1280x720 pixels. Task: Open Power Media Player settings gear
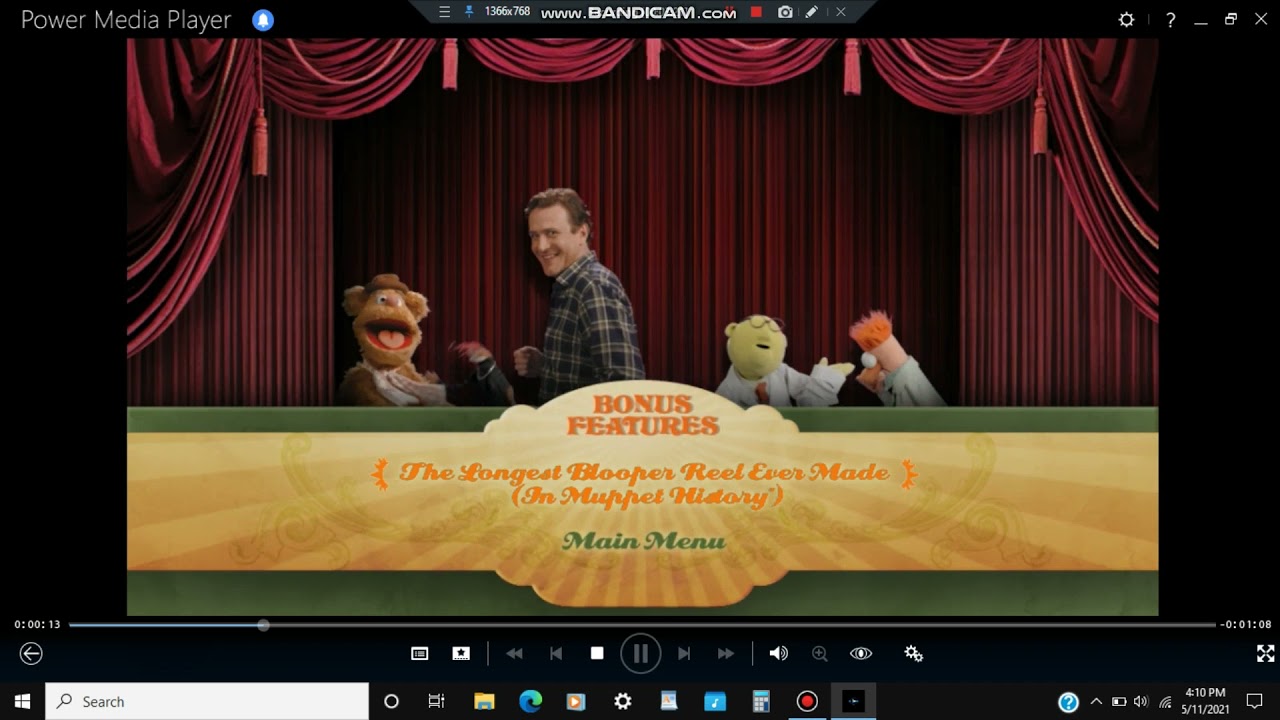pos(1127,20)
